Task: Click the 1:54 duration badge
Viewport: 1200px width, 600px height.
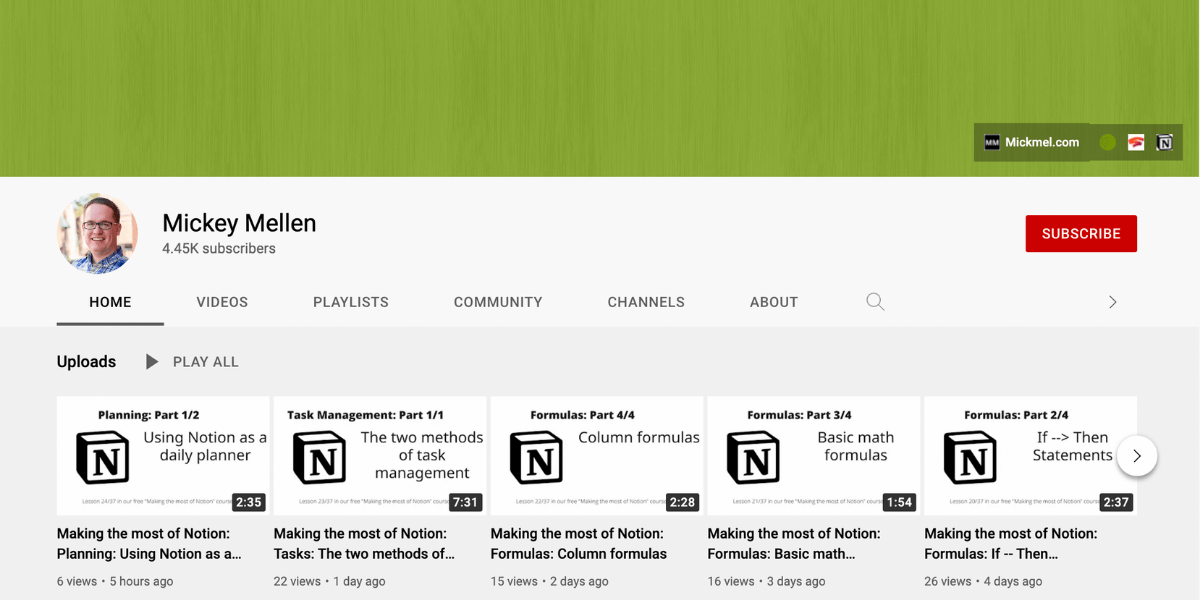Action: (x=899, y=502)
